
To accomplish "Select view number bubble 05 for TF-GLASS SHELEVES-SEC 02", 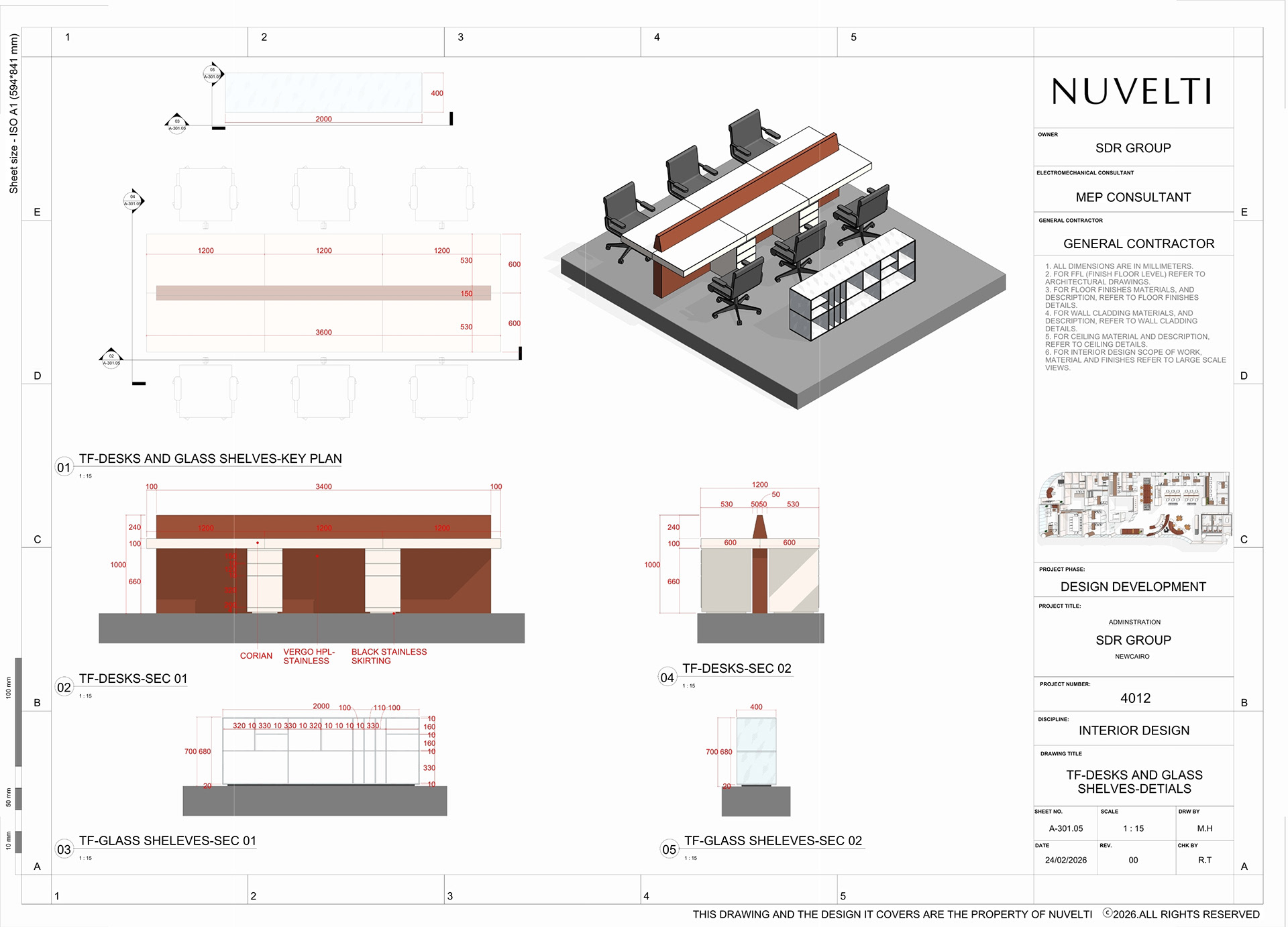I will (669, 849).
